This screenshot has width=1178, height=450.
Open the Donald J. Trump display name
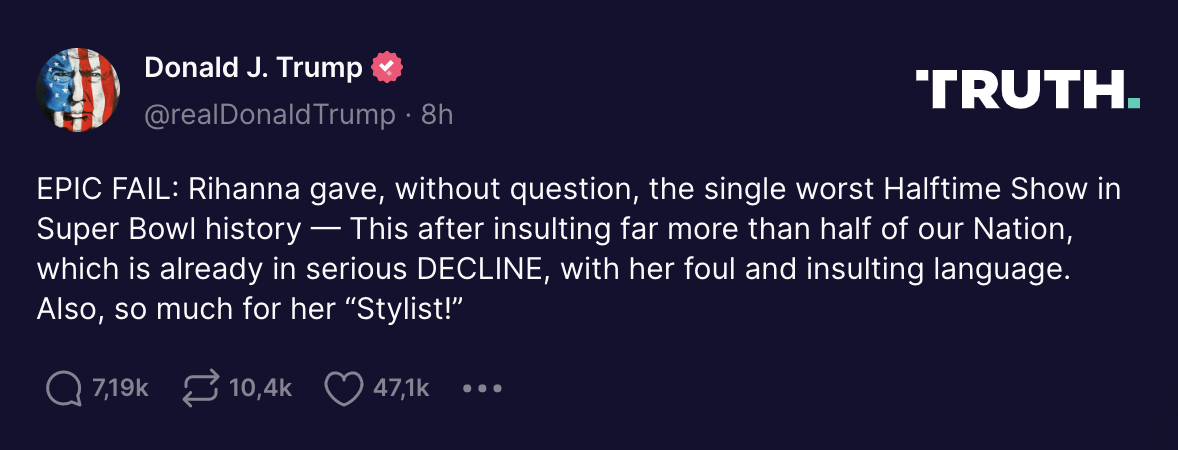253,68
